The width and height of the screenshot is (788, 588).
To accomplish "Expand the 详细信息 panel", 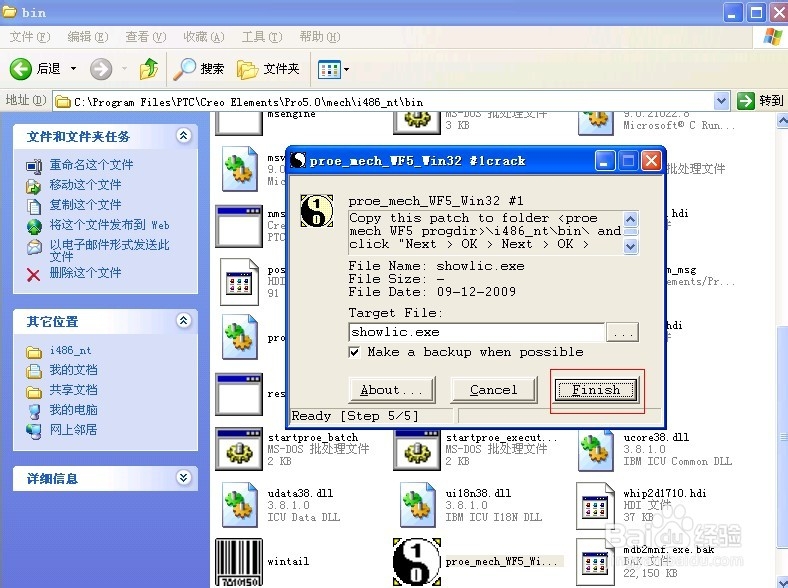I will click(x=183, y=477).
